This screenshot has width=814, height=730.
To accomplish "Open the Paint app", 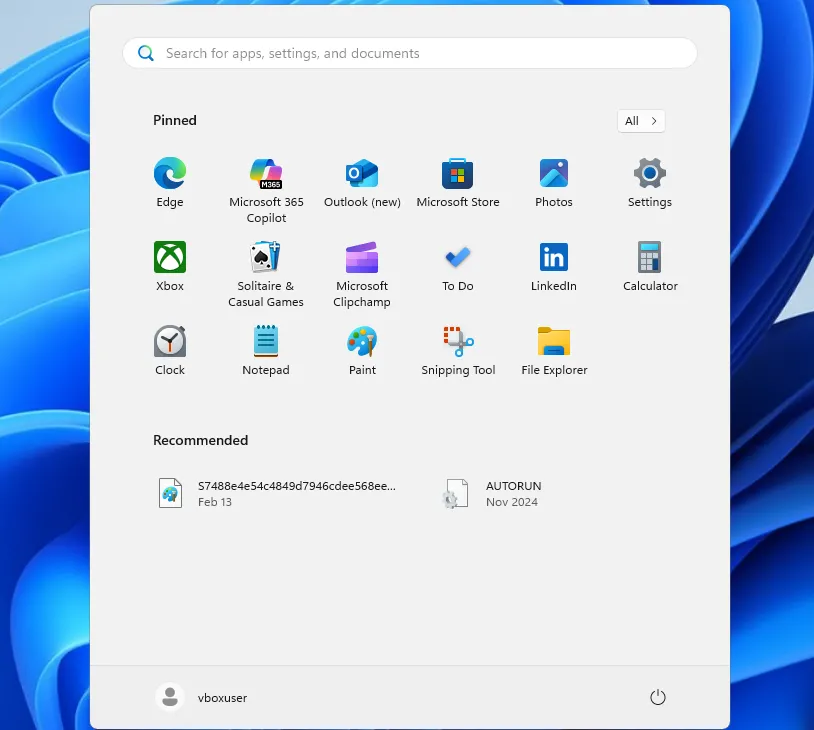I will pyautogui.click(x=362, y=350).
